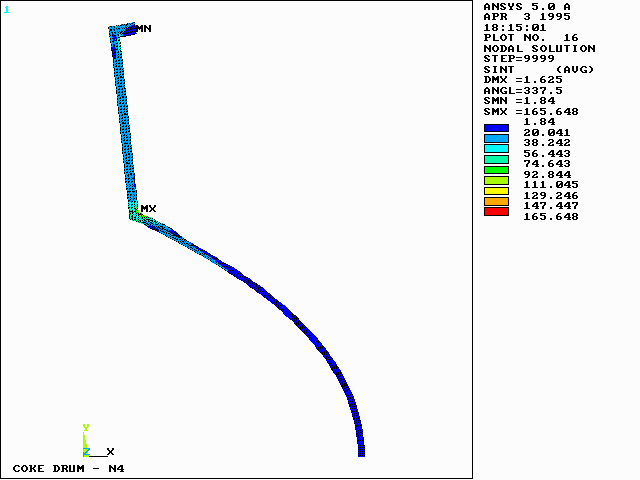The image size is (640, 480).
Task: Click the legend value 20.041
Action: point(547,132)
